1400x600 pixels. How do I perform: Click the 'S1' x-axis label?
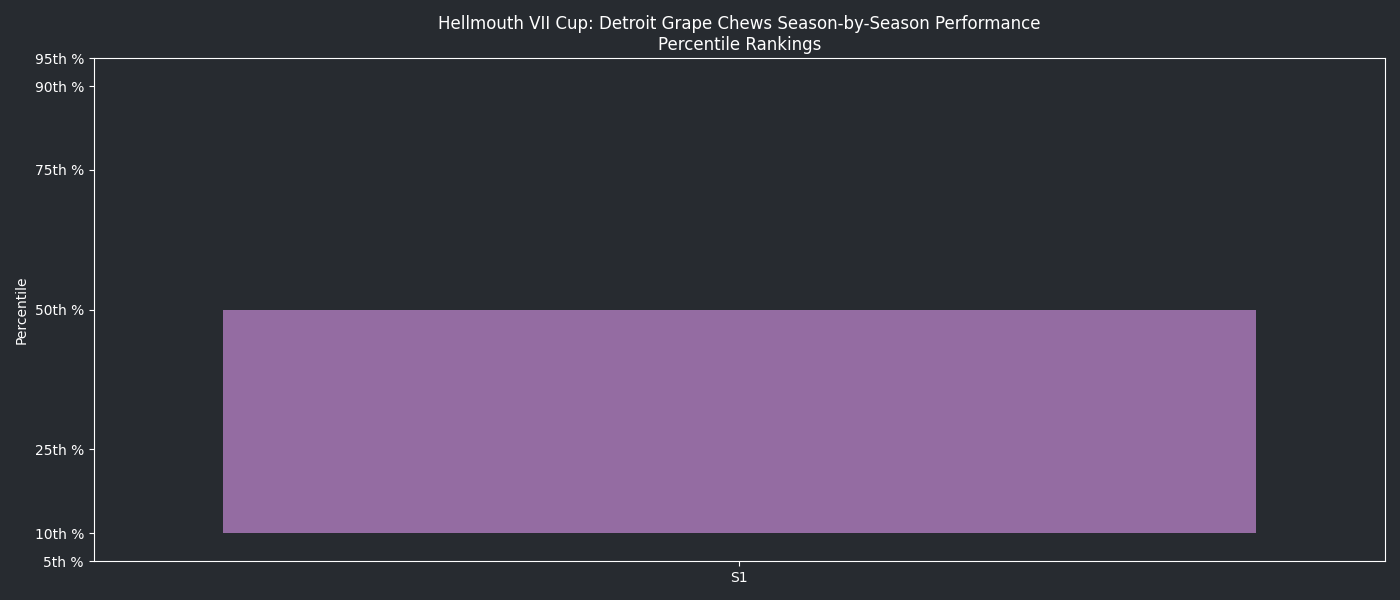pyautogui.click(x=739, y=577)
